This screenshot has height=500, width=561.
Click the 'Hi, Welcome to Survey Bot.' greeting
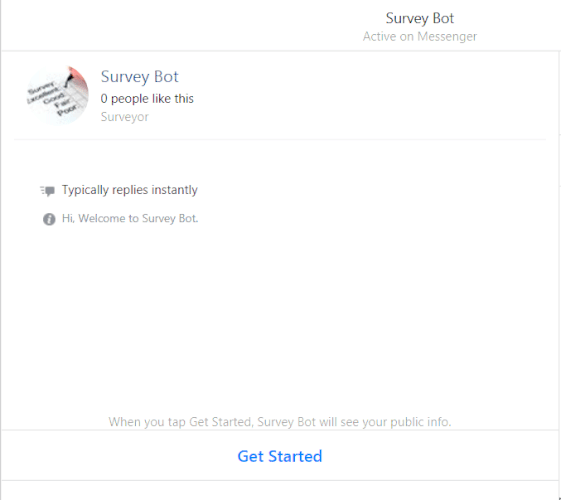pos(130,218)
